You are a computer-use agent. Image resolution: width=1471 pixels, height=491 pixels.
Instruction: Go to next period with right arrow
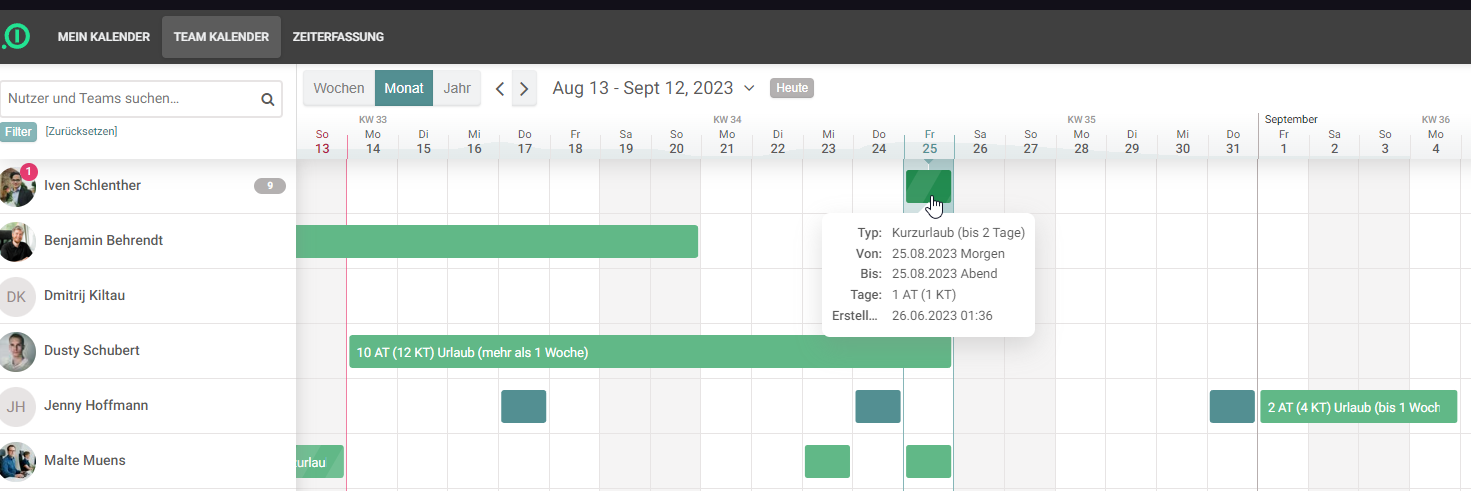[x=525, y=89]
